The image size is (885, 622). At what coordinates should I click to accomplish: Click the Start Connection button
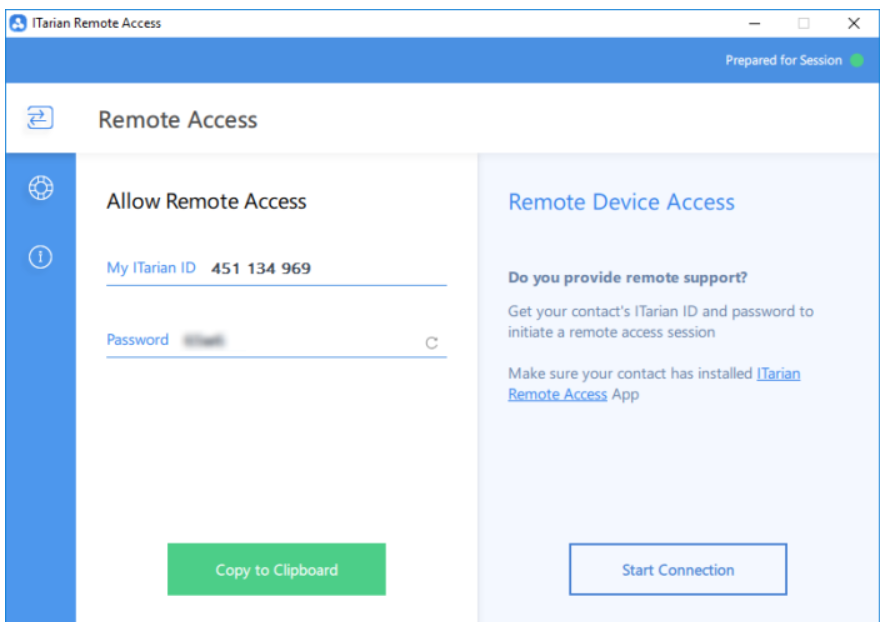[677, 570]
